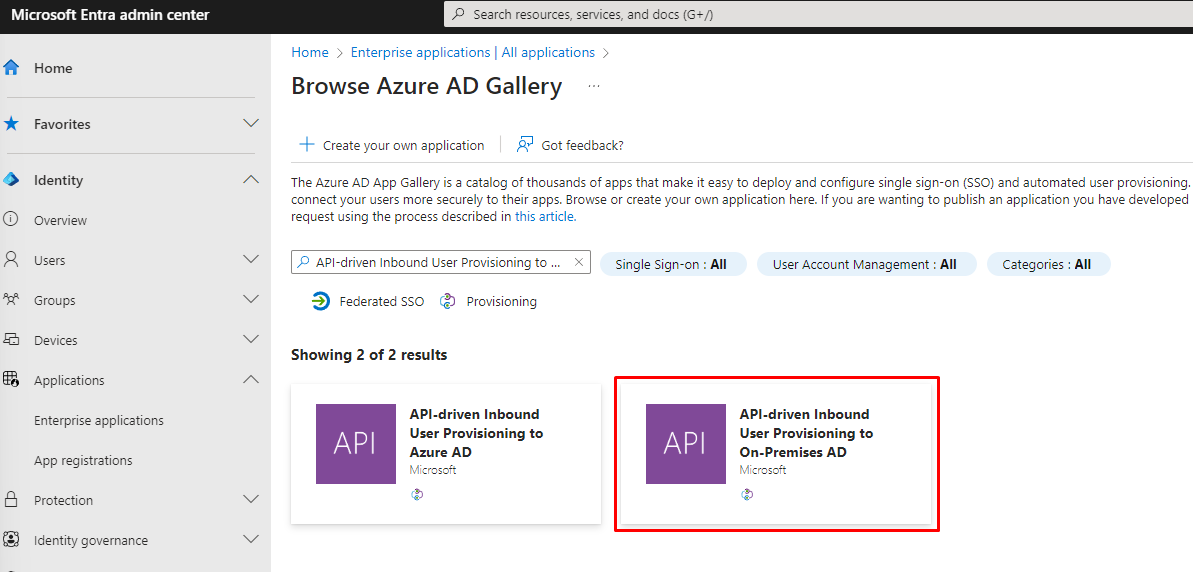1193x572 pixels.
Task: Toggle the Federated SSO filter
Action: point(368,301)
